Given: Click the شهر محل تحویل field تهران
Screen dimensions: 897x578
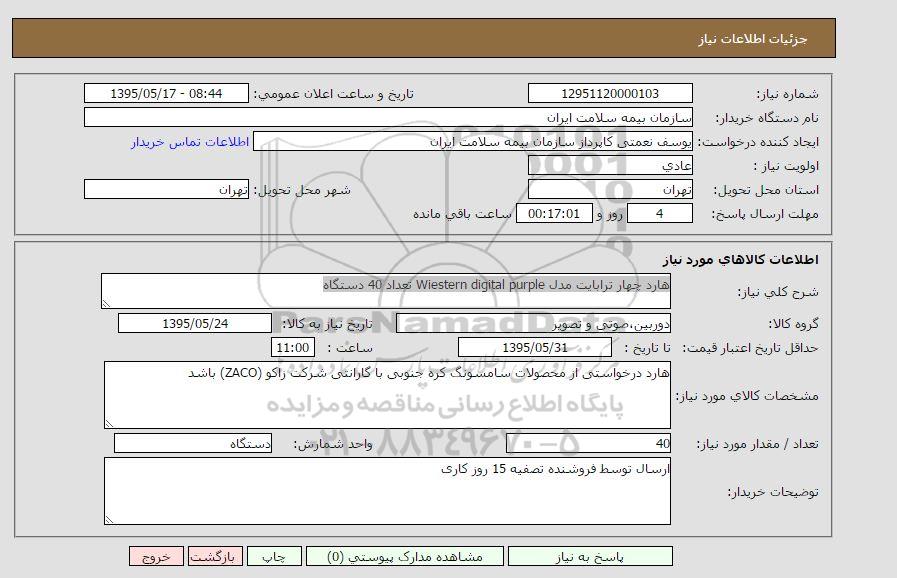Looking at the screenshot, I should (166, 189).
